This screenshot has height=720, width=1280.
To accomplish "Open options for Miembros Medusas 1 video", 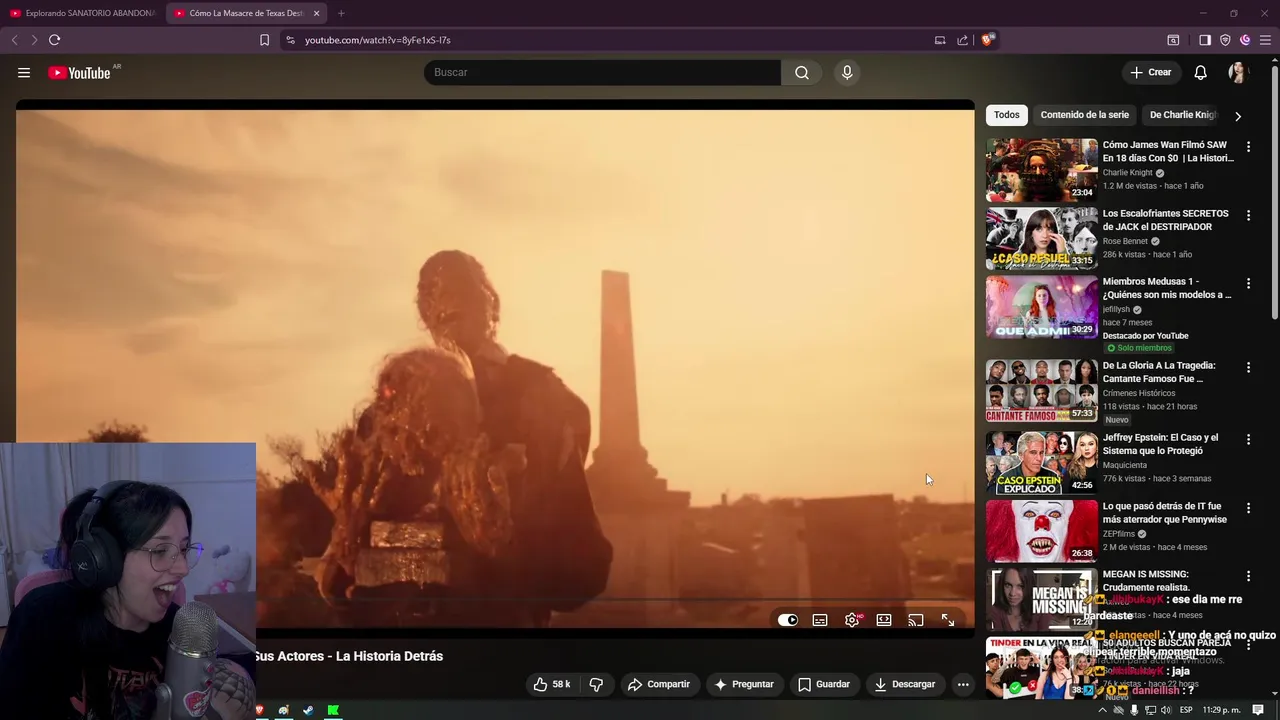I will click(1248, 284).
